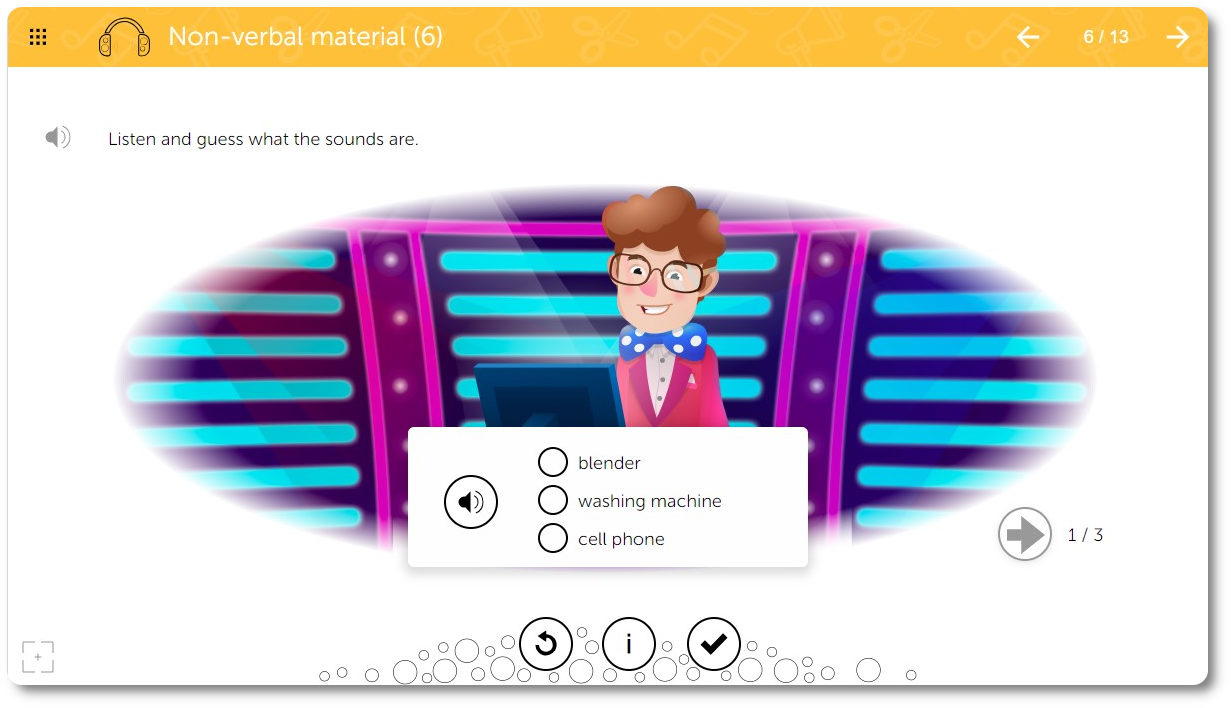The height and width of the screenshot is (708, 1231).
Task: Select the cell phone option
Action: [x=553, y=538]
